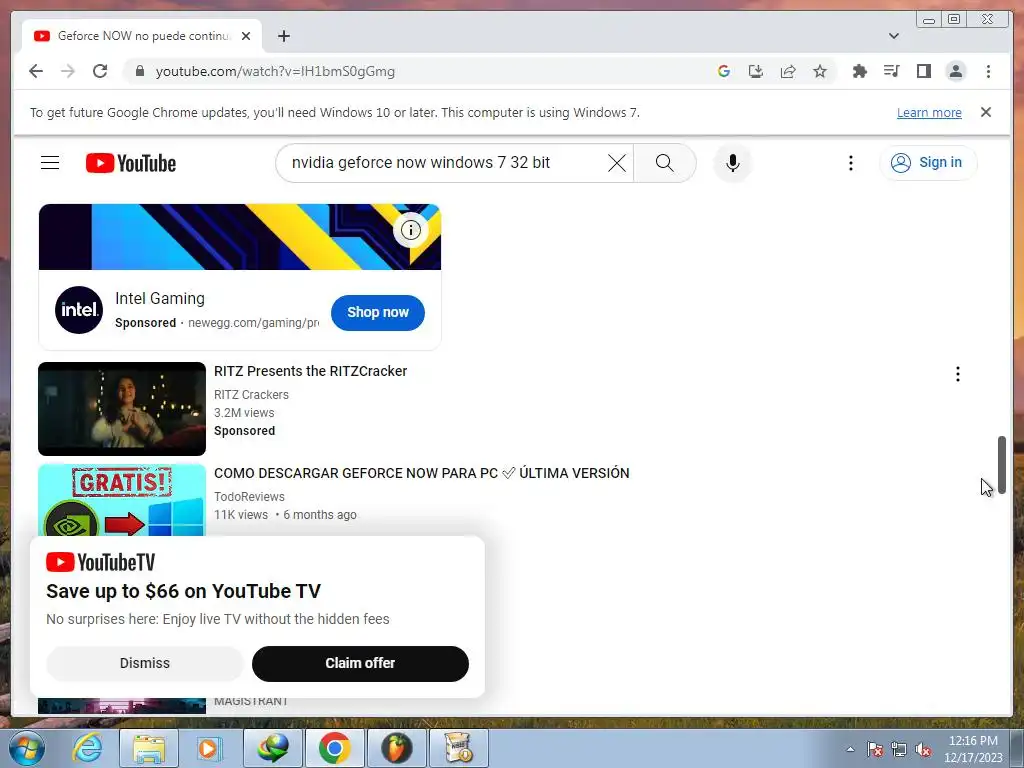Click the YouTube search text field
This screenshot has height=768, width=1024.
[x=444, y=163]
